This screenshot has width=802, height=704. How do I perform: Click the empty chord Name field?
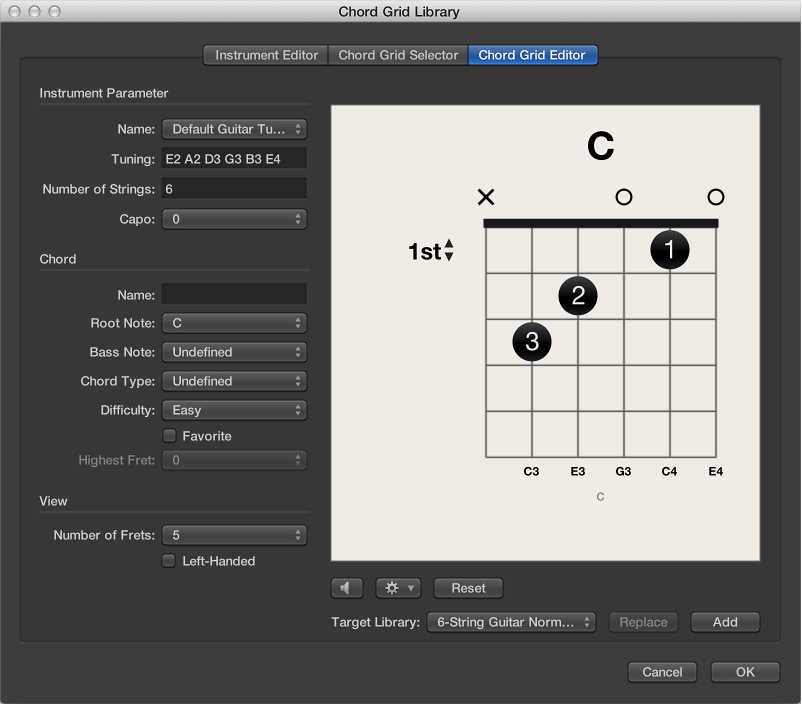coord(234,294)
